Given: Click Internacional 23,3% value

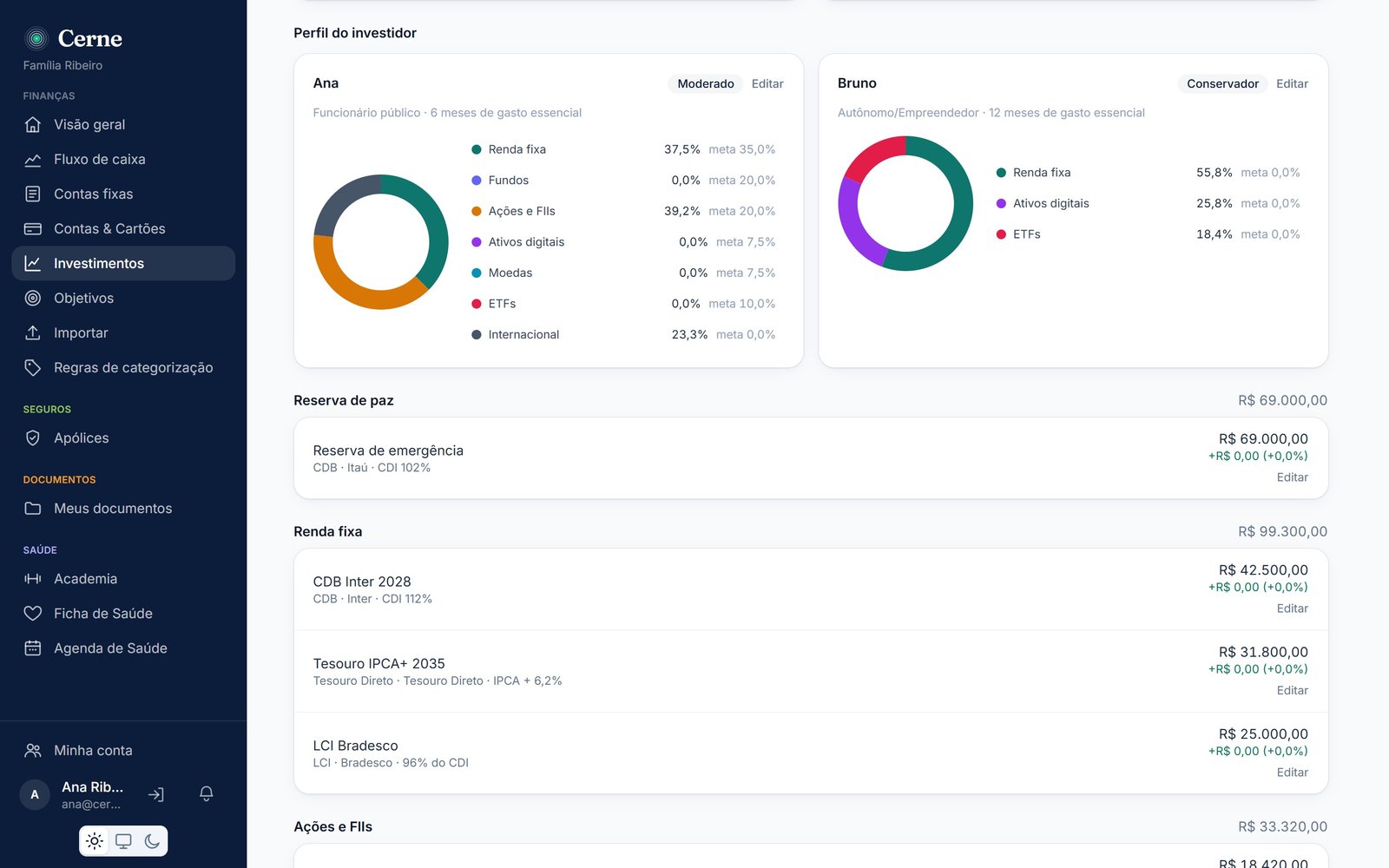Looking at the screenshot, I should coord(689,334).
